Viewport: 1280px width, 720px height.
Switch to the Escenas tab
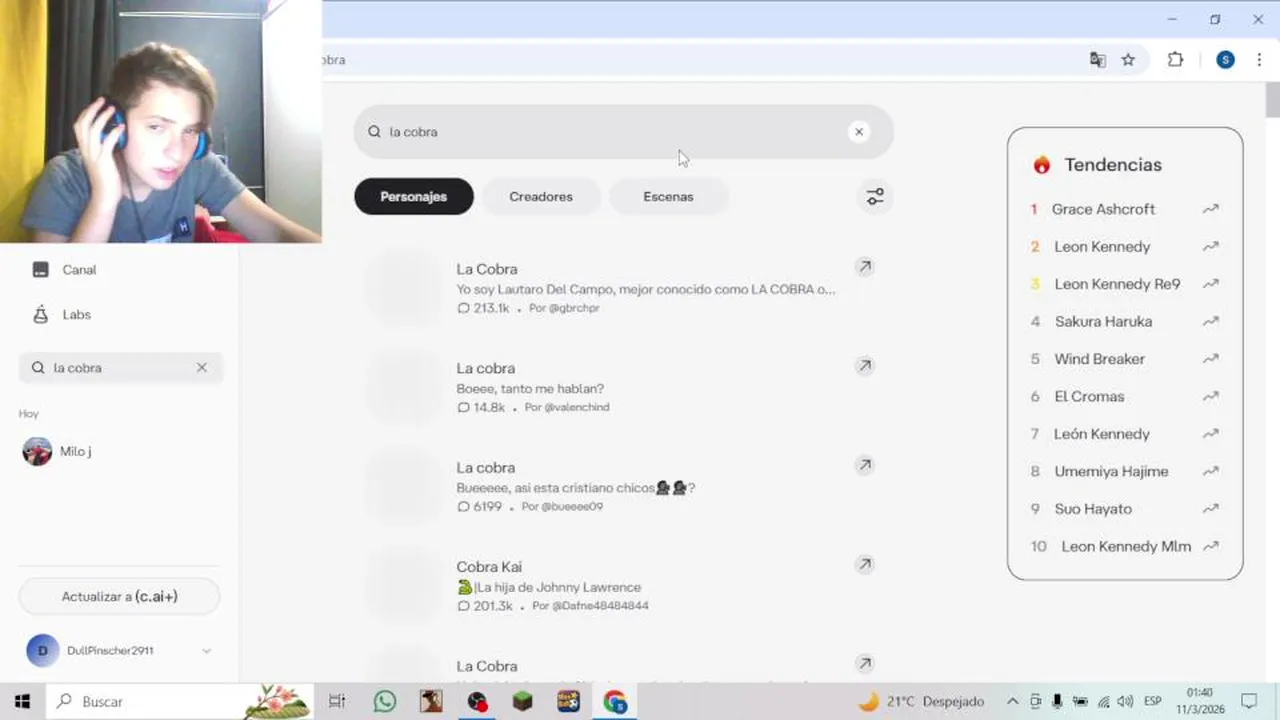(668, 197)
